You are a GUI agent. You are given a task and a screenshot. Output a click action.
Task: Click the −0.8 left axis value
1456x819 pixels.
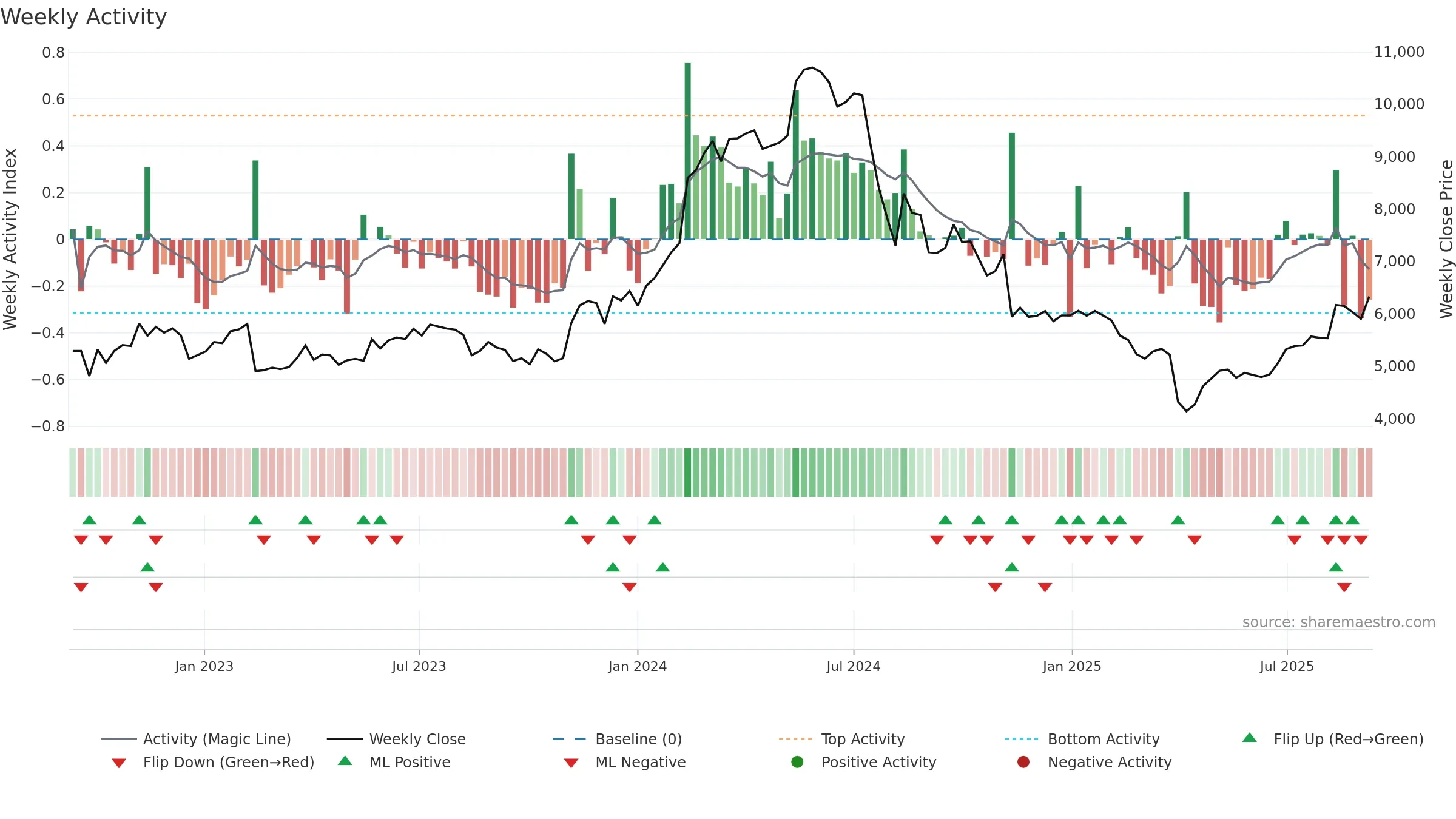(x=48, y=426)
